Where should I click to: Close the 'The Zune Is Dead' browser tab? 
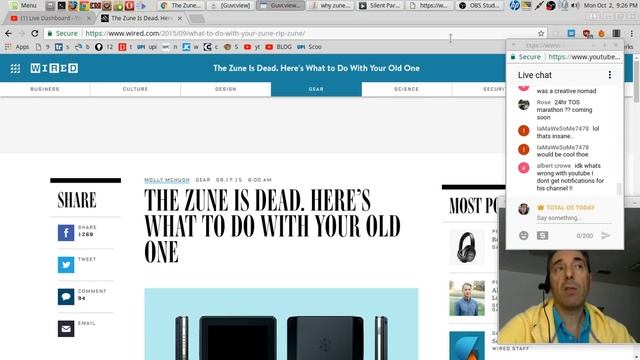pos(180,18)
